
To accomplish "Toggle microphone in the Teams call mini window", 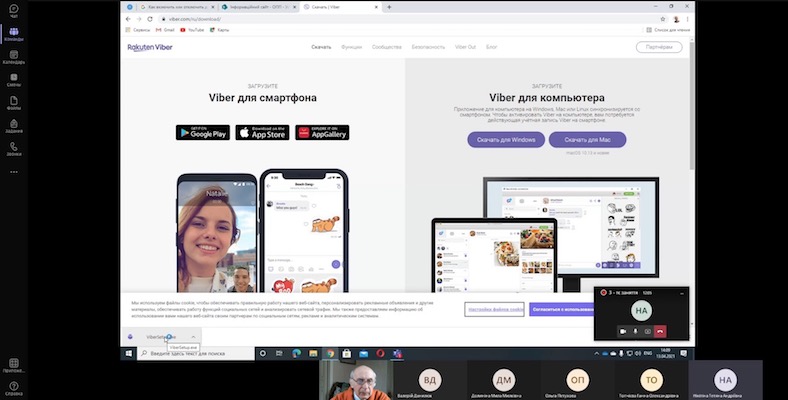I will [x=635, y=332].
